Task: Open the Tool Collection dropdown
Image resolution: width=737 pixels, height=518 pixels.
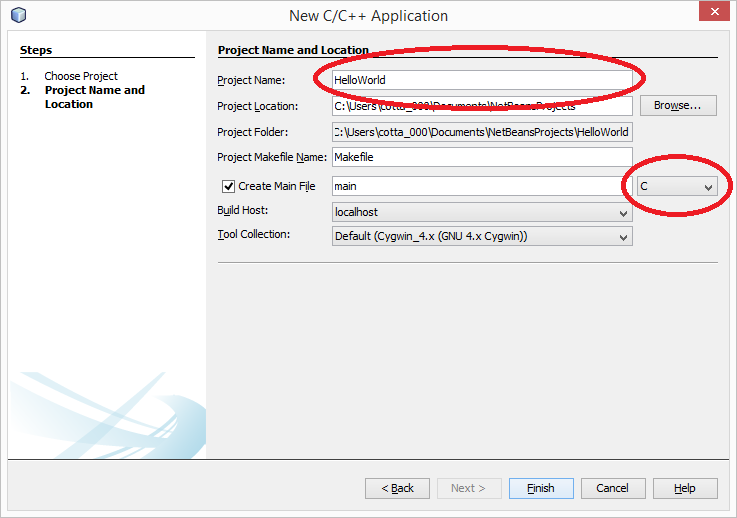Action: [x=482, y=236]
